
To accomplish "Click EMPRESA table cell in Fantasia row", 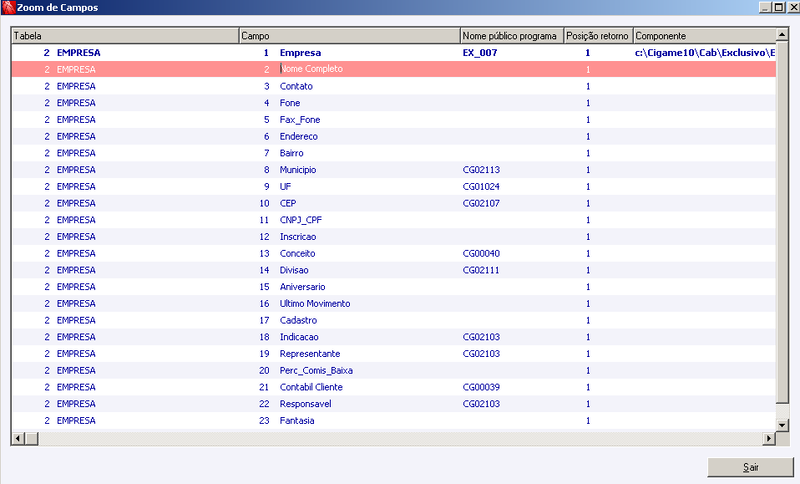I will [x=76, y=421].
